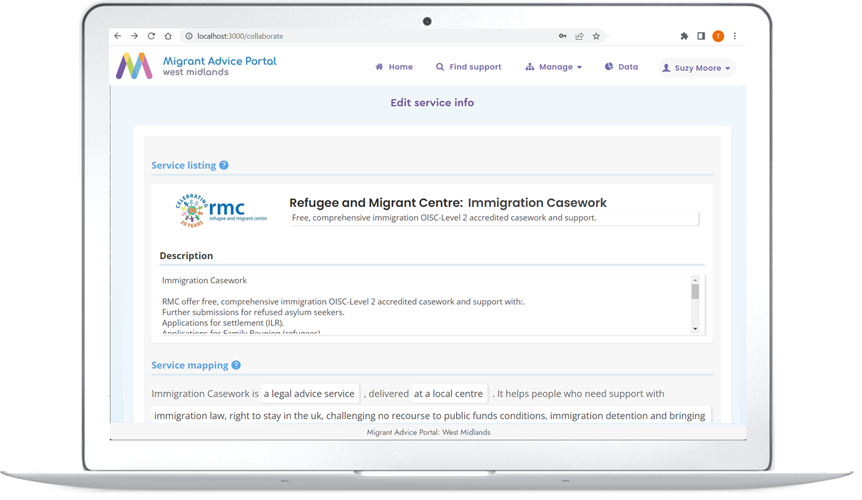Click the help icon next to Service listing
Image resolution: width=862 pixels, height=500 pixels.
(224, 165)
